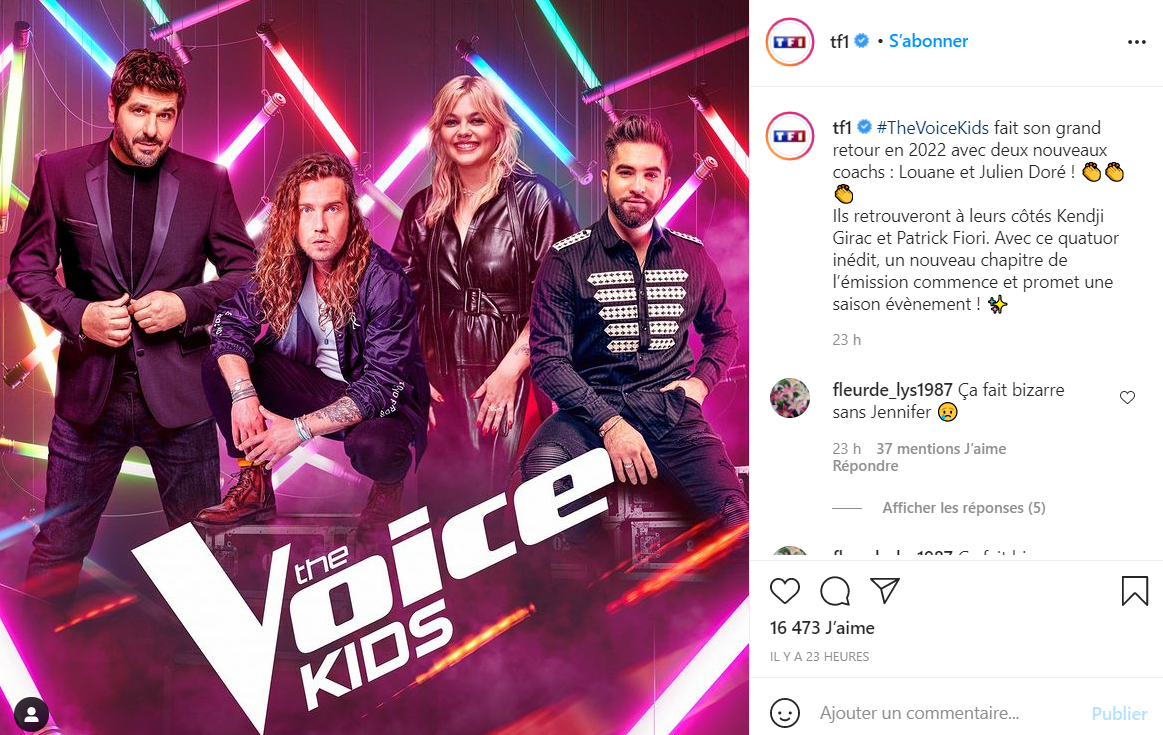This screenshot has width=1163, height=735.
Task: Open the emoji picker smiley icon
Action: point(785,713)
